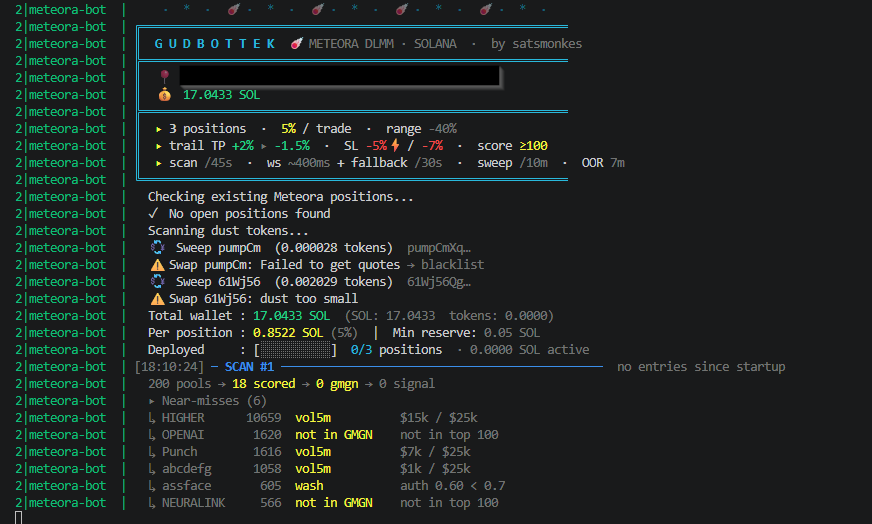This screenshot has height=524, width=872.
Task: Click 'Scanning dust tokens...' line
Action: [228, 230]
